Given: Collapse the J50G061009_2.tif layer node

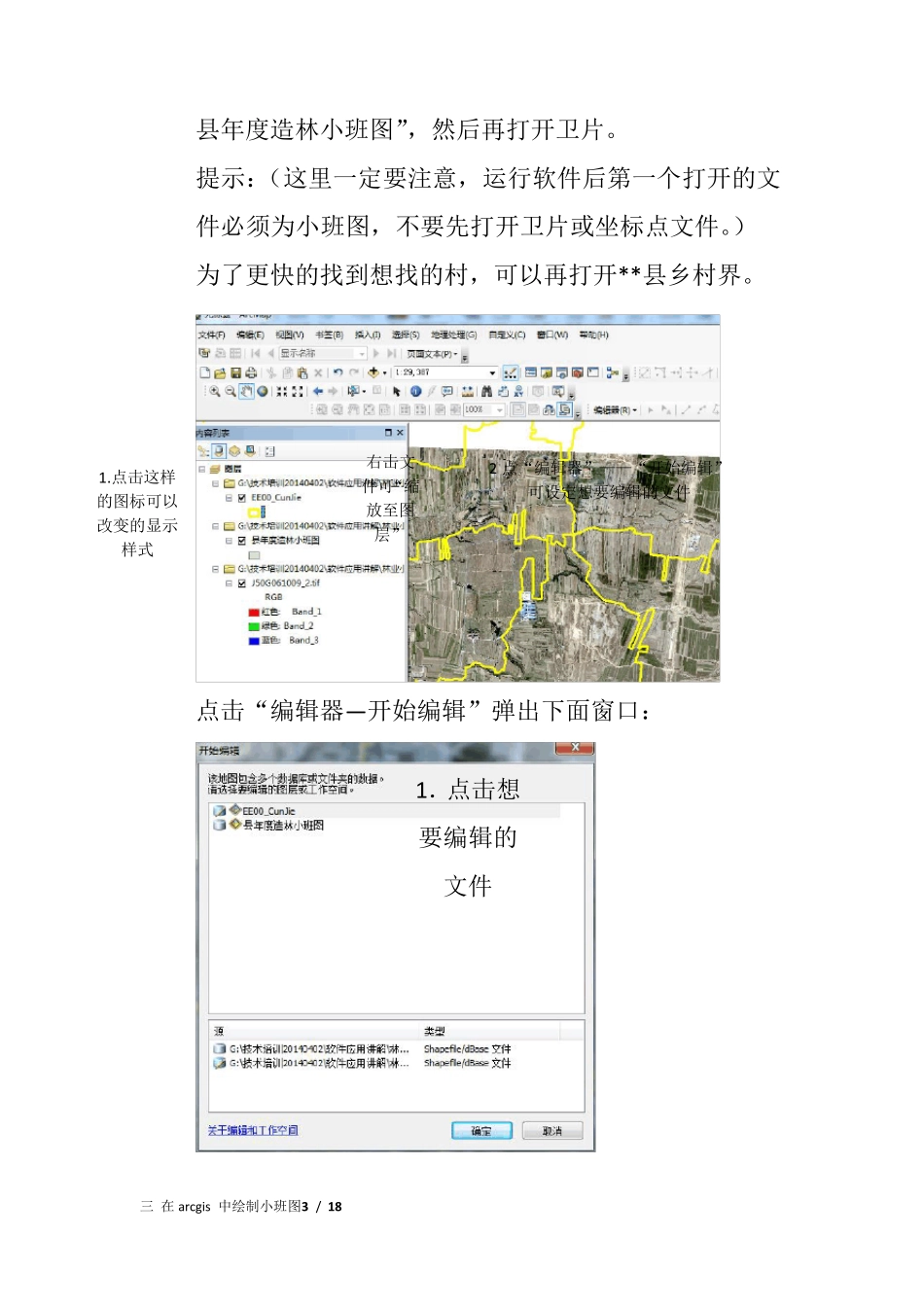Looking at the screenshot, I should click(x=230, y=583).
